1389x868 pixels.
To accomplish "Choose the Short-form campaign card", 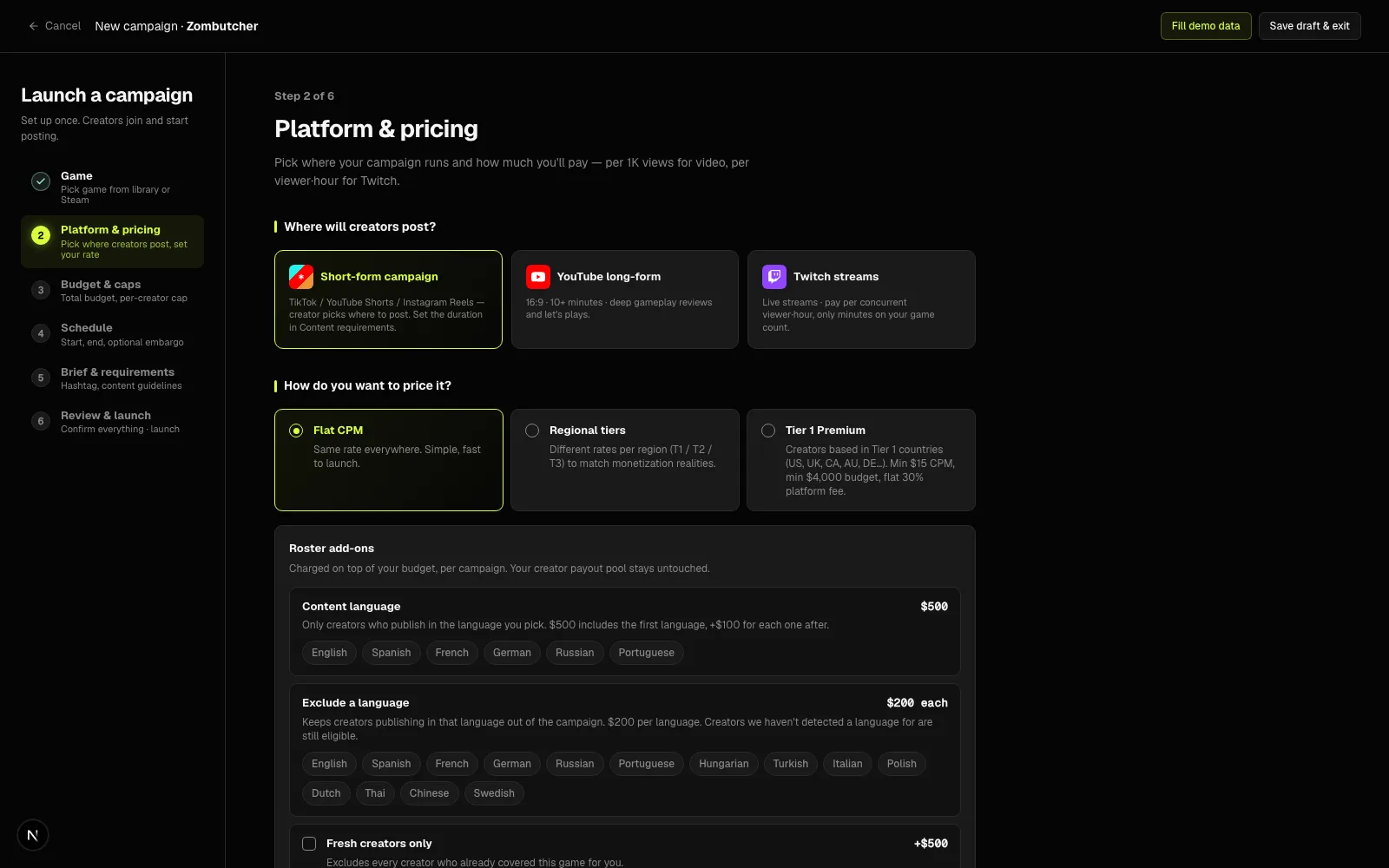I will tap(388, 299).
